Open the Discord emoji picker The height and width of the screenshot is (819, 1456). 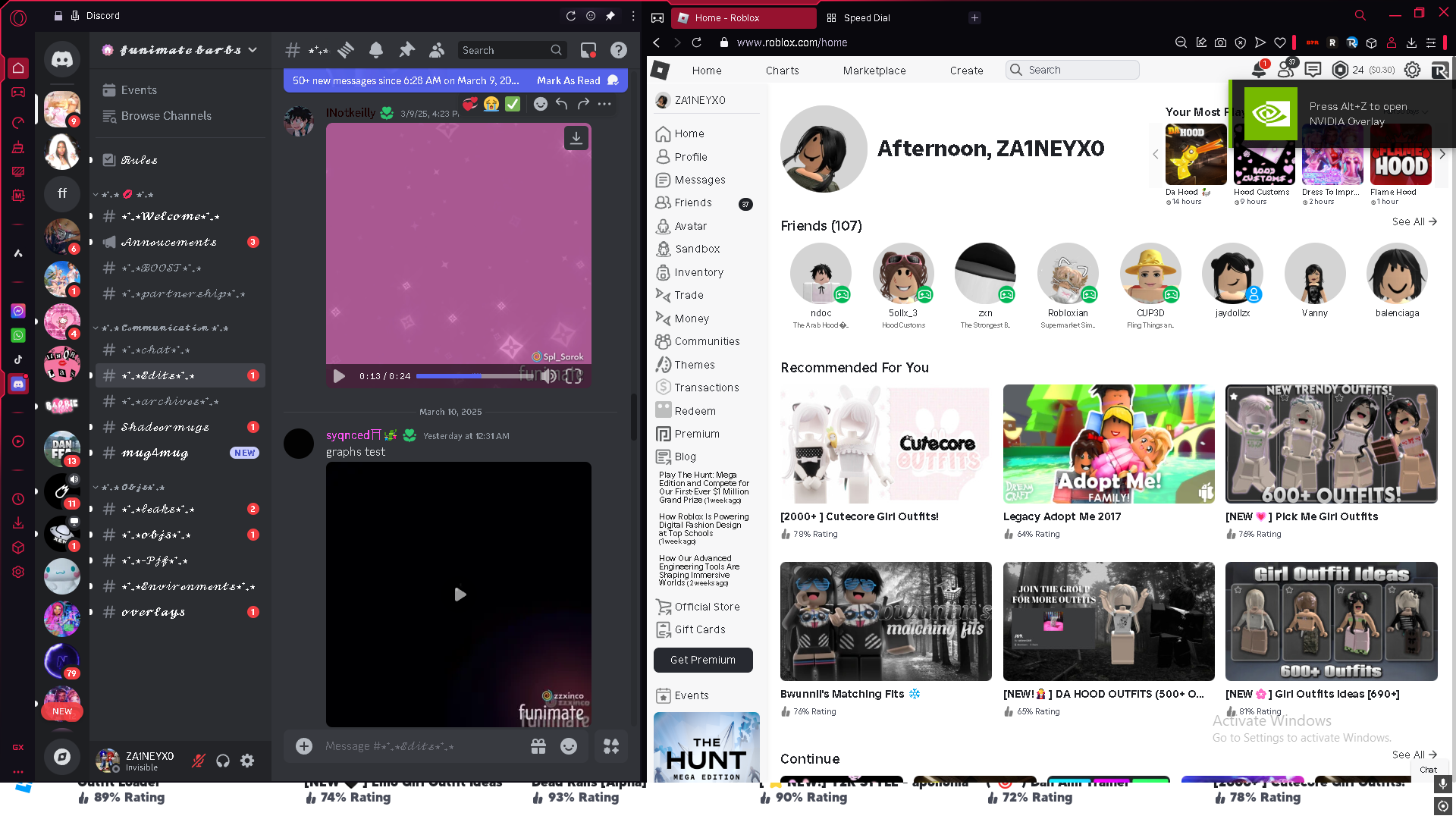tap(569, 746)
